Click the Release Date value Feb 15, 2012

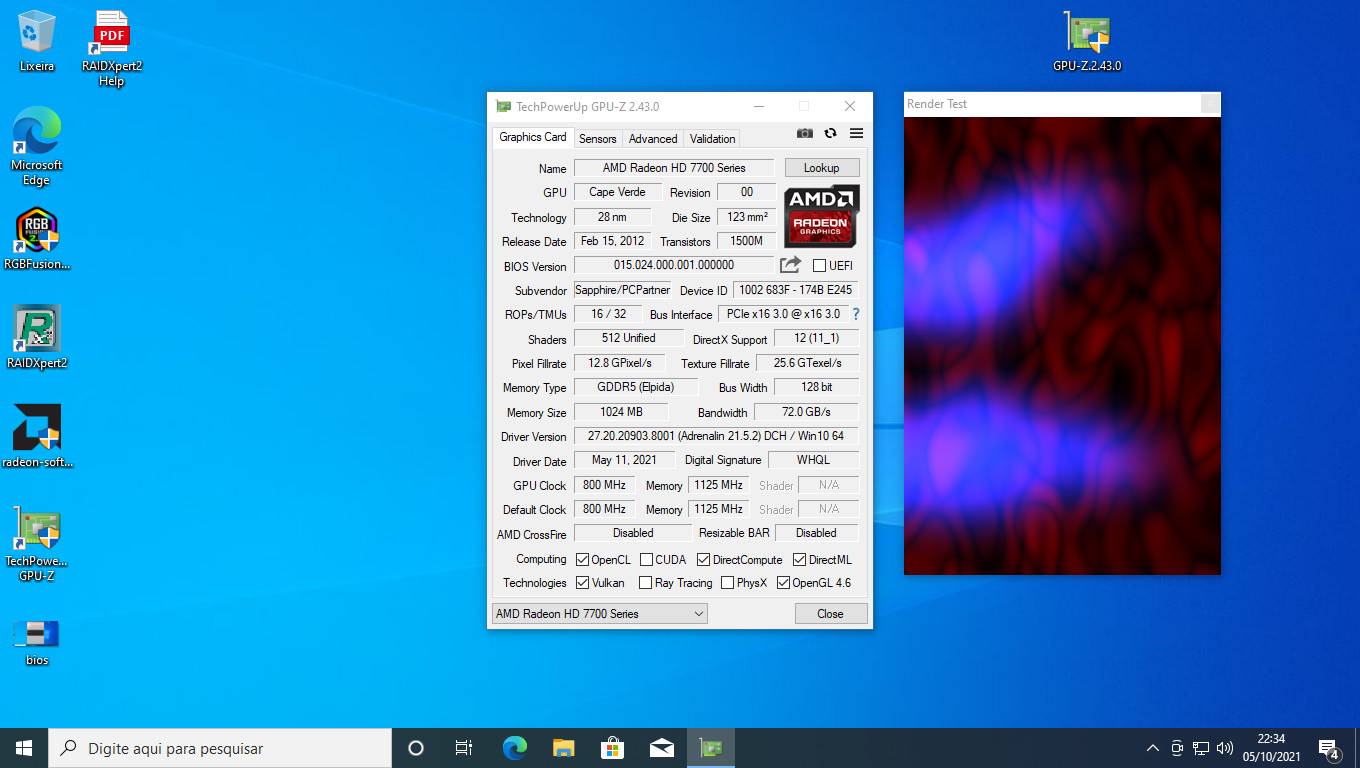click(612, 241)
